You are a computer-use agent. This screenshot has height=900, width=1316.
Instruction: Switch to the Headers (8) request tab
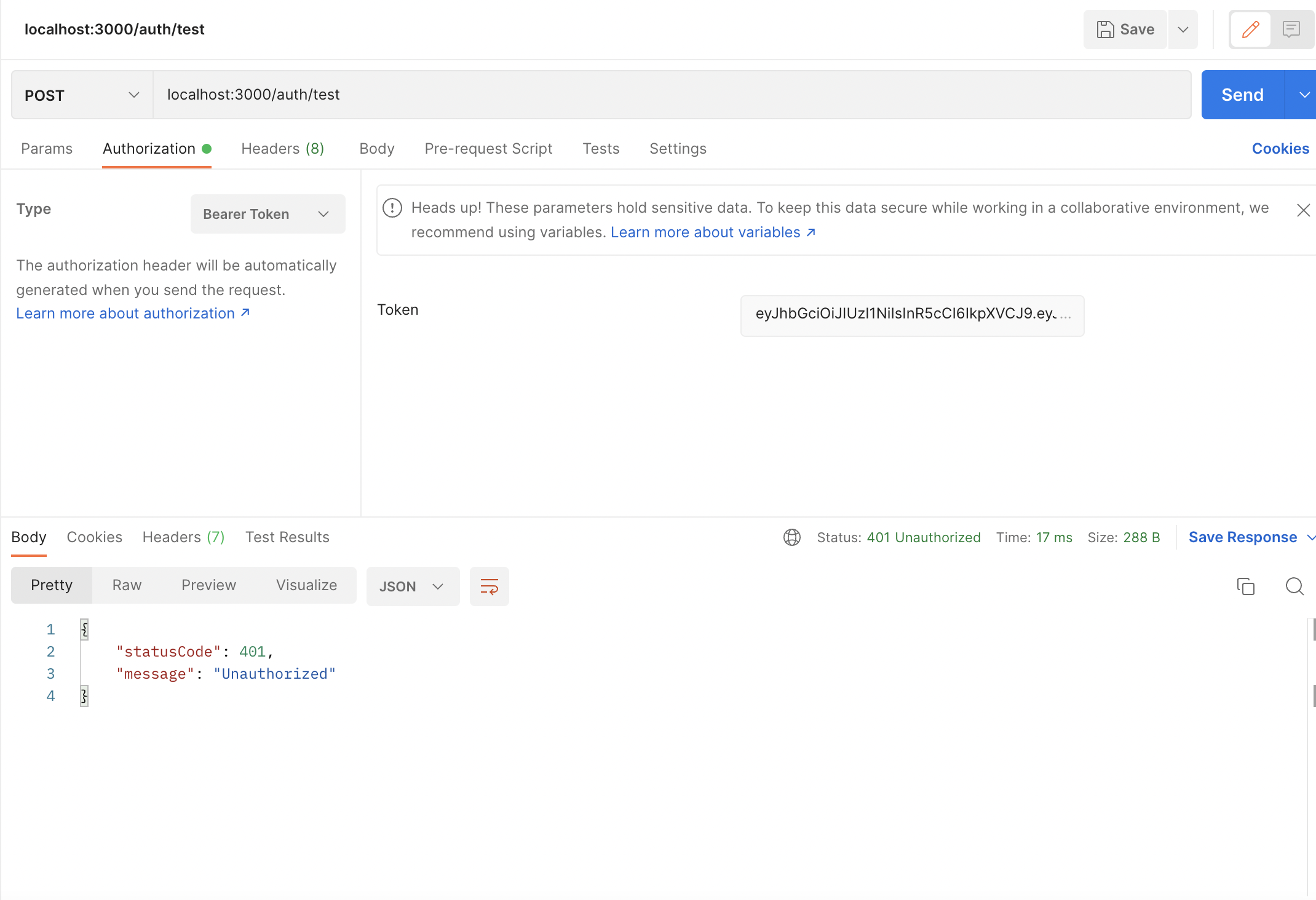[282, 149]
